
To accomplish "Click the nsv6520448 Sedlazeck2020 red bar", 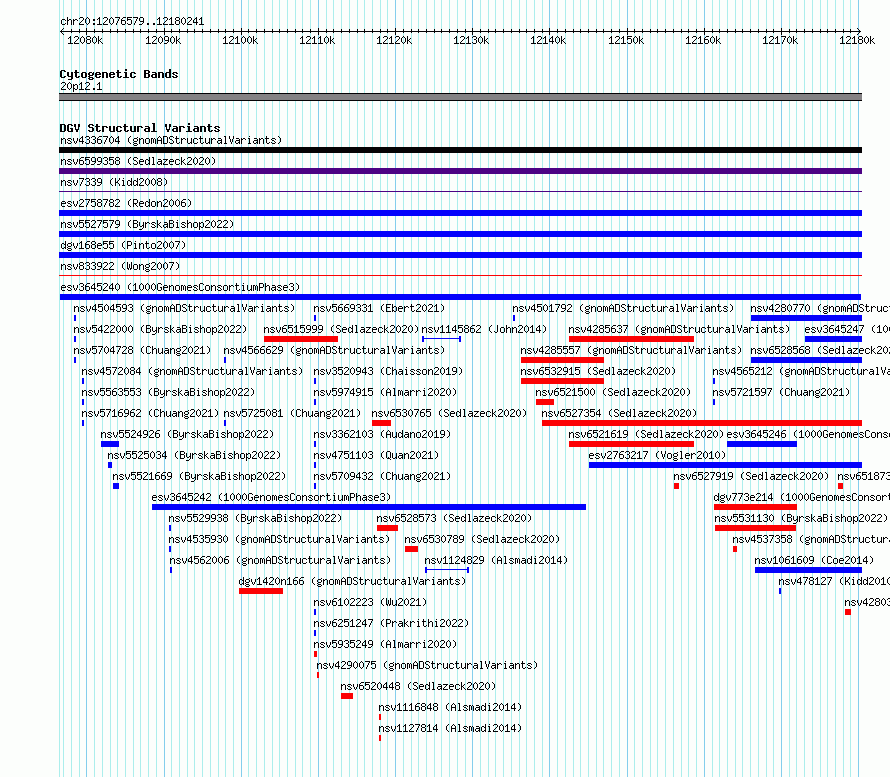I will click(x=347, y=696).
